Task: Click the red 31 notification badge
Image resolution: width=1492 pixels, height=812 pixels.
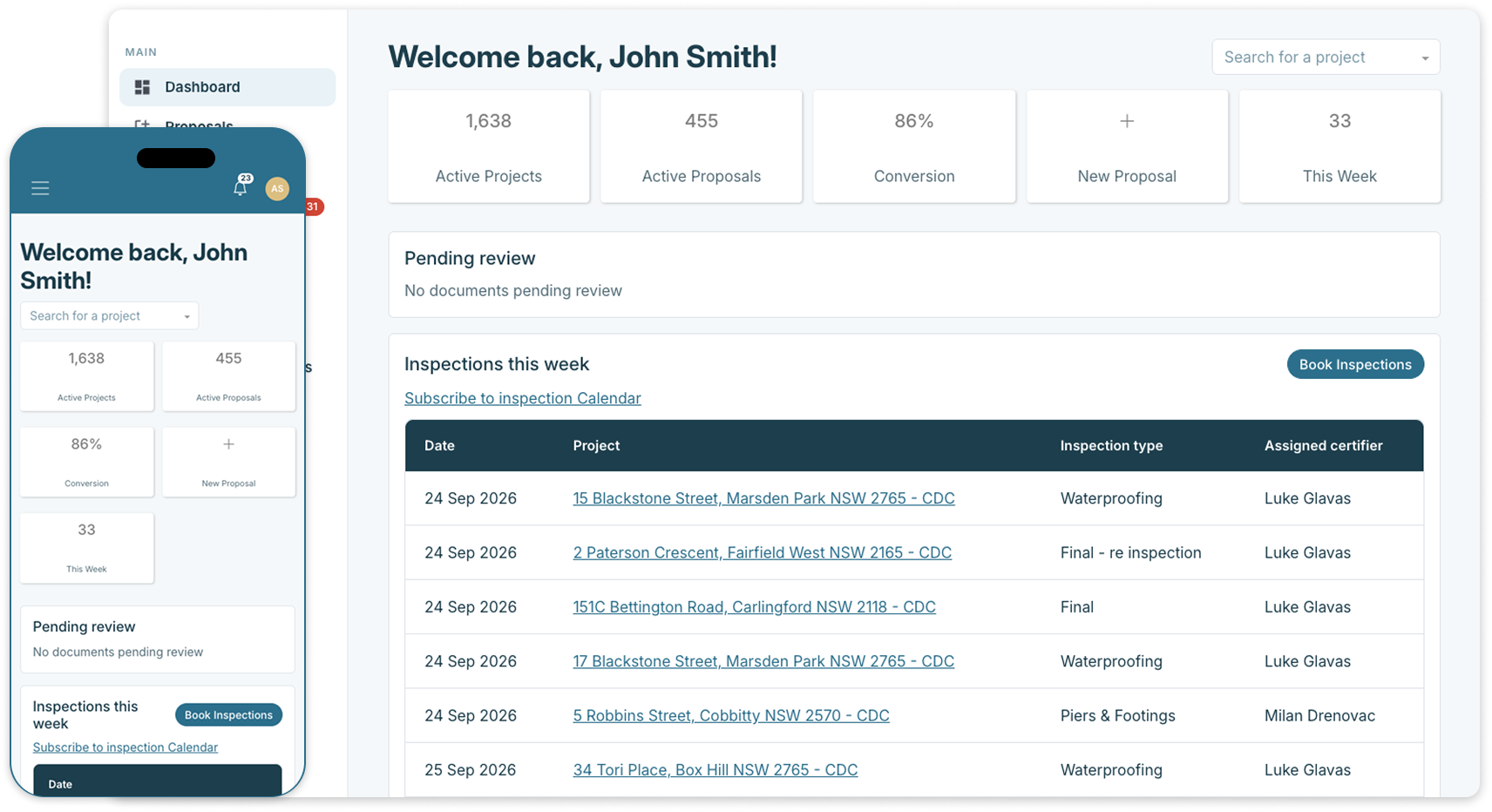Action: click(314, 206)
